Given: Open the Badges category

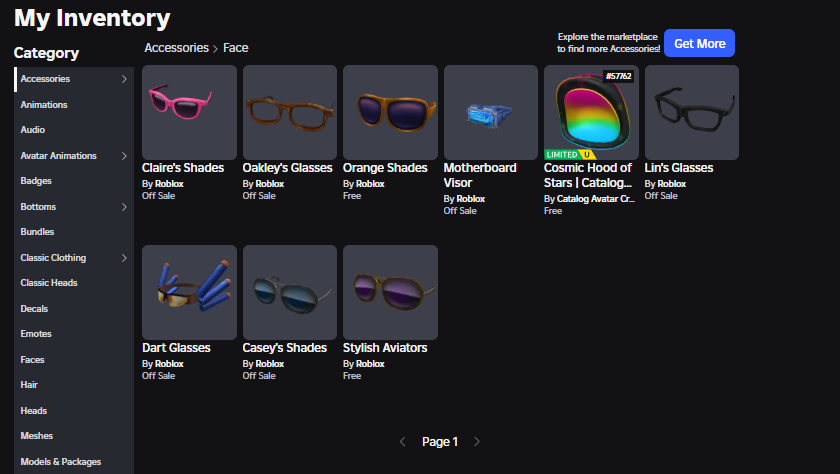Looking at the screenshot, I should click(x=36, y=181).
